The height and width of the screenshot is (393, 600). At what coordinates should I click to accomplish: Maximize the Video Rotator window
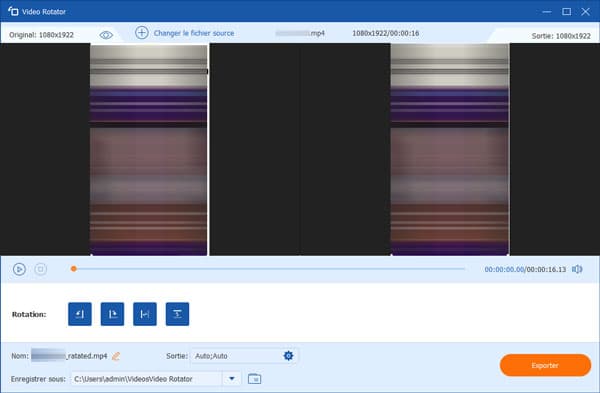[566, 11]
